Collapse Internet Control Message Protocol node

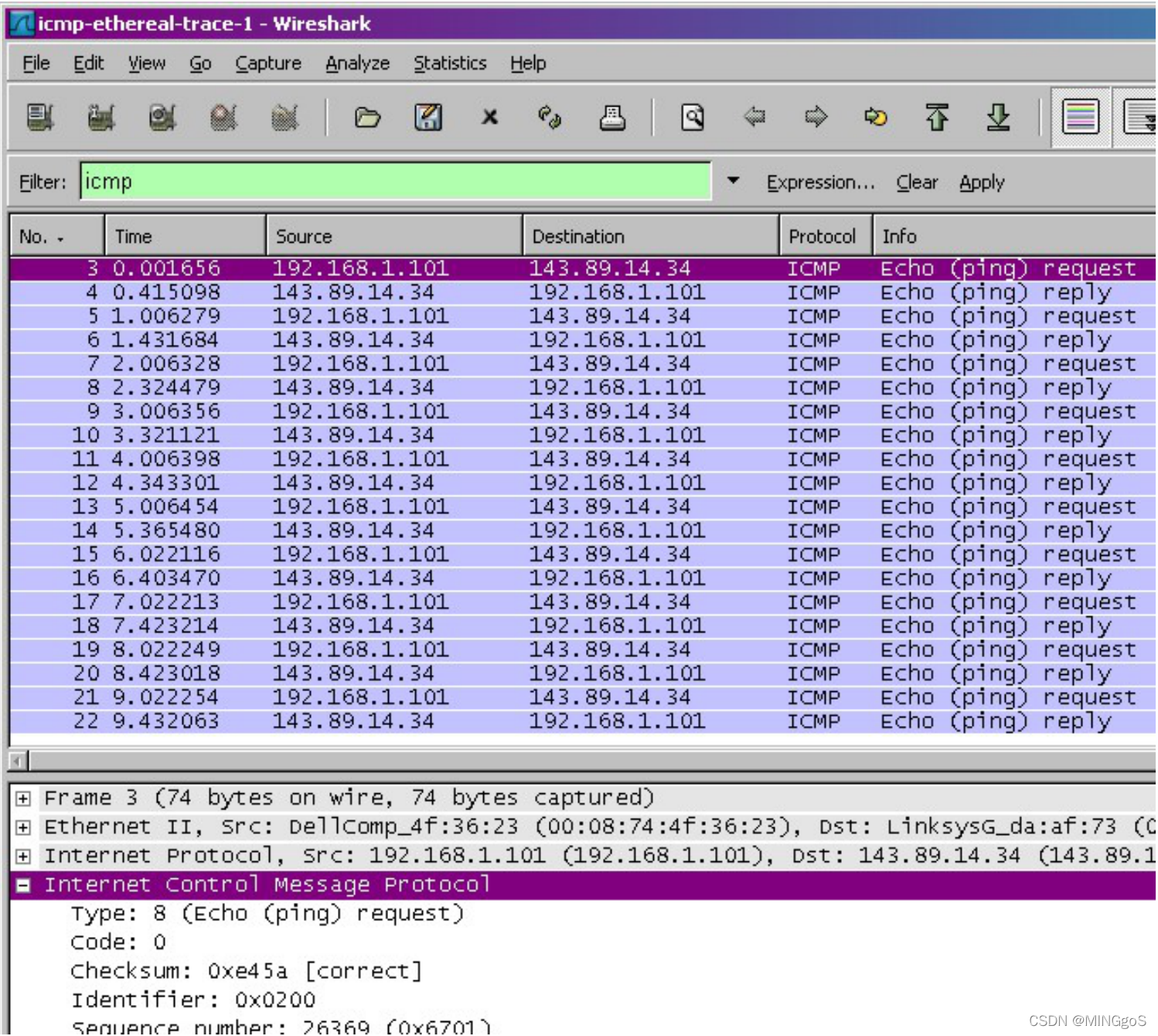23,885
